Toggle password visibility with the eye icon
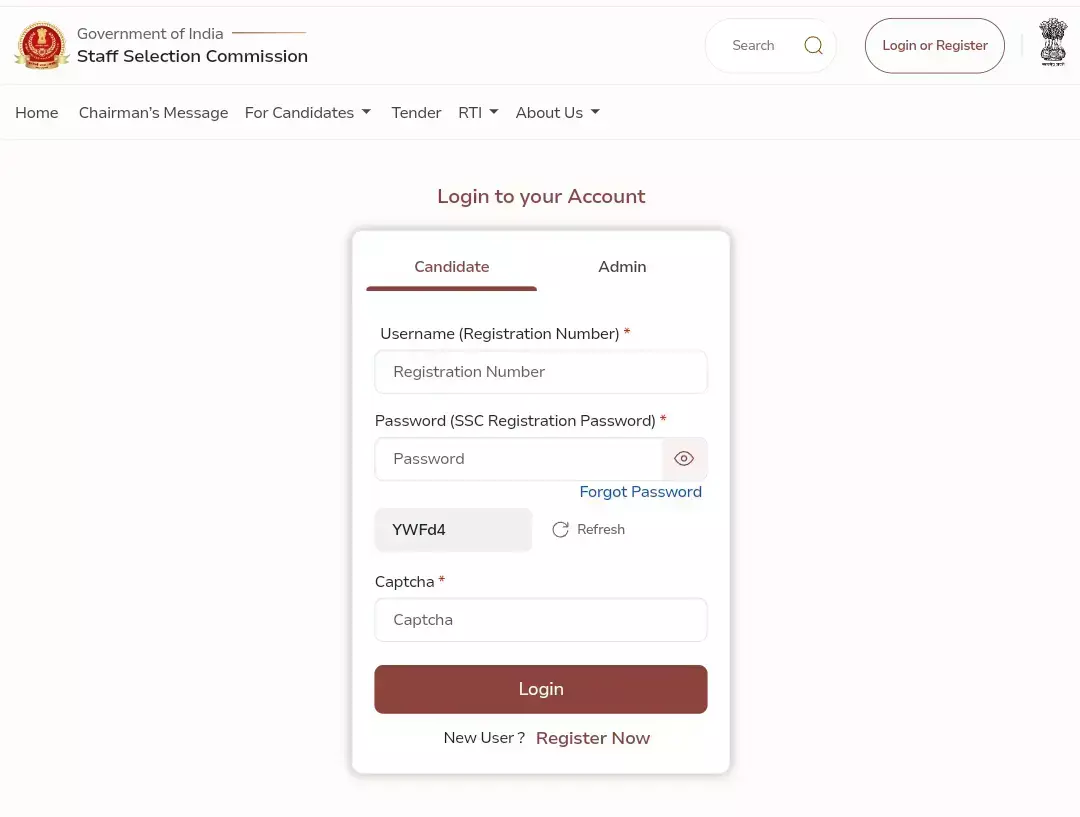This screenshot has height=817, width=1080. pos(684,459)
